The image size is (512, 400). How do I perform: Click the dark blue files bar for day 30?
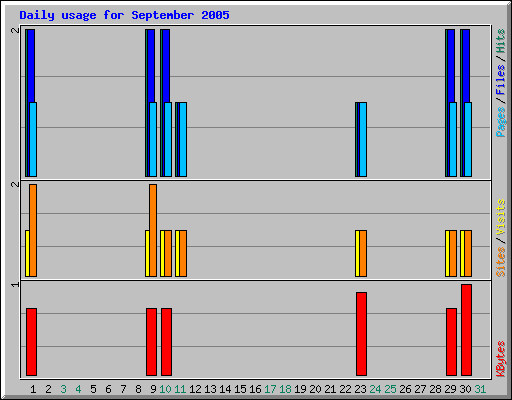[x=466, y=66]
